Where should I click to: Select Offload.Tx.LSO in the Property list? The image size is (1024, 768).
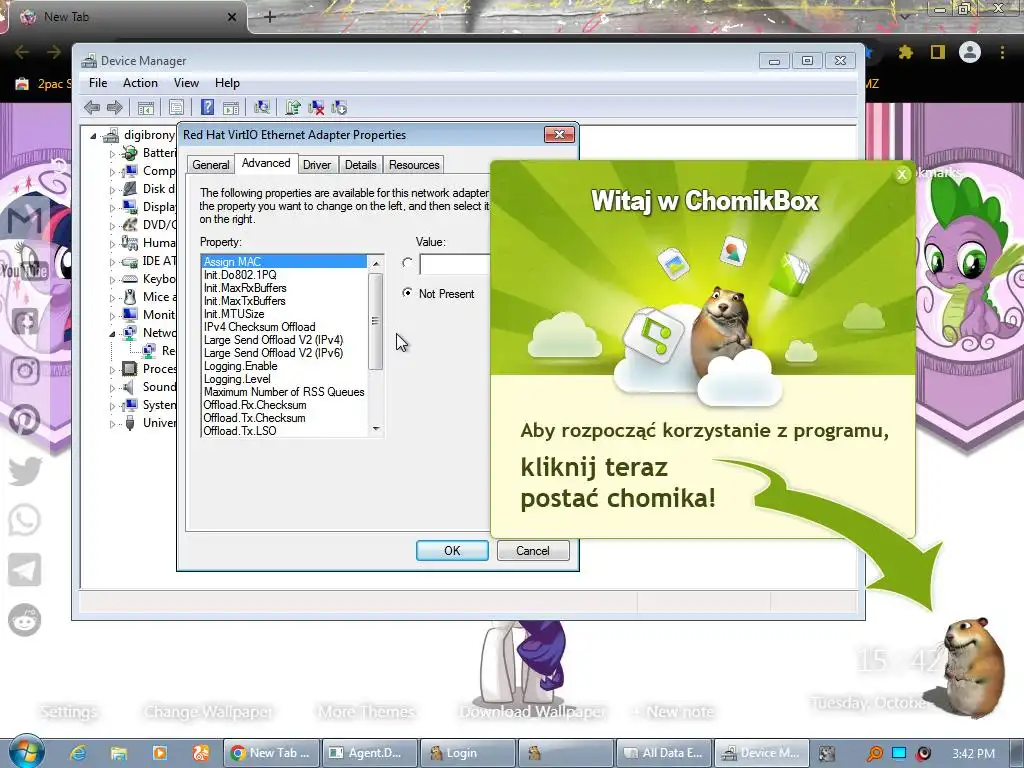[240, 430]
